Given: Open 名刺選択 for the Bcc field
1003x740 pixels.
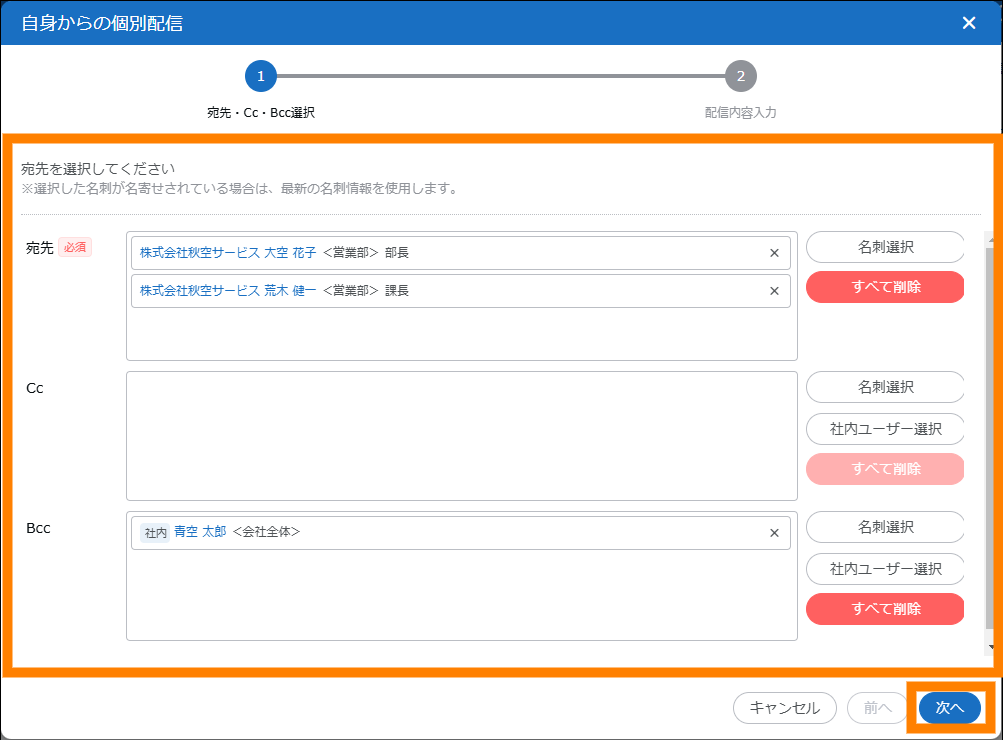Looking at the screenshot, I should (x=885, y=527).
